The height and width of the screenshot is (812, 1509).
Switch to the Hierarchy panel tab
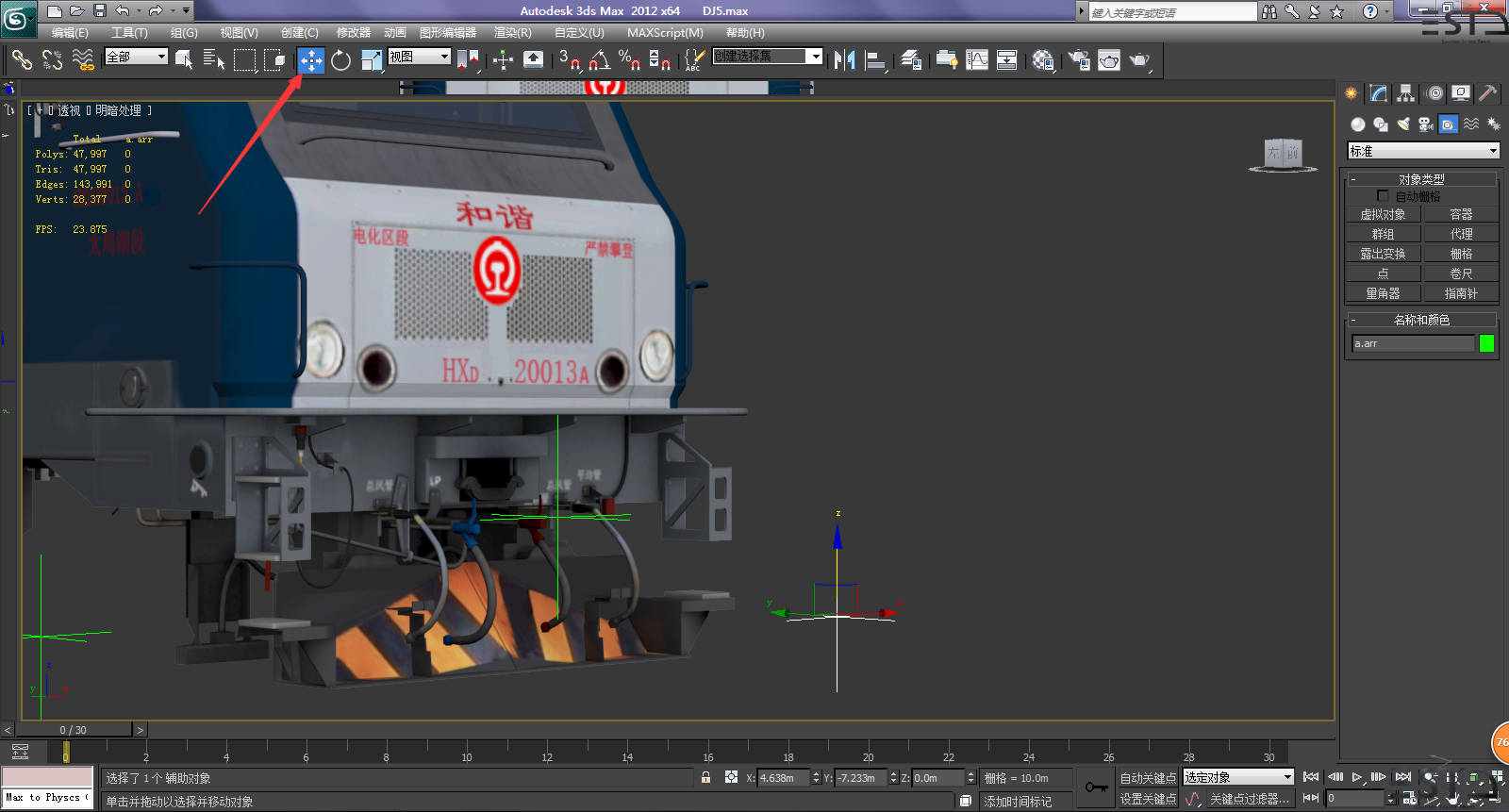[x=1406, y=93]
